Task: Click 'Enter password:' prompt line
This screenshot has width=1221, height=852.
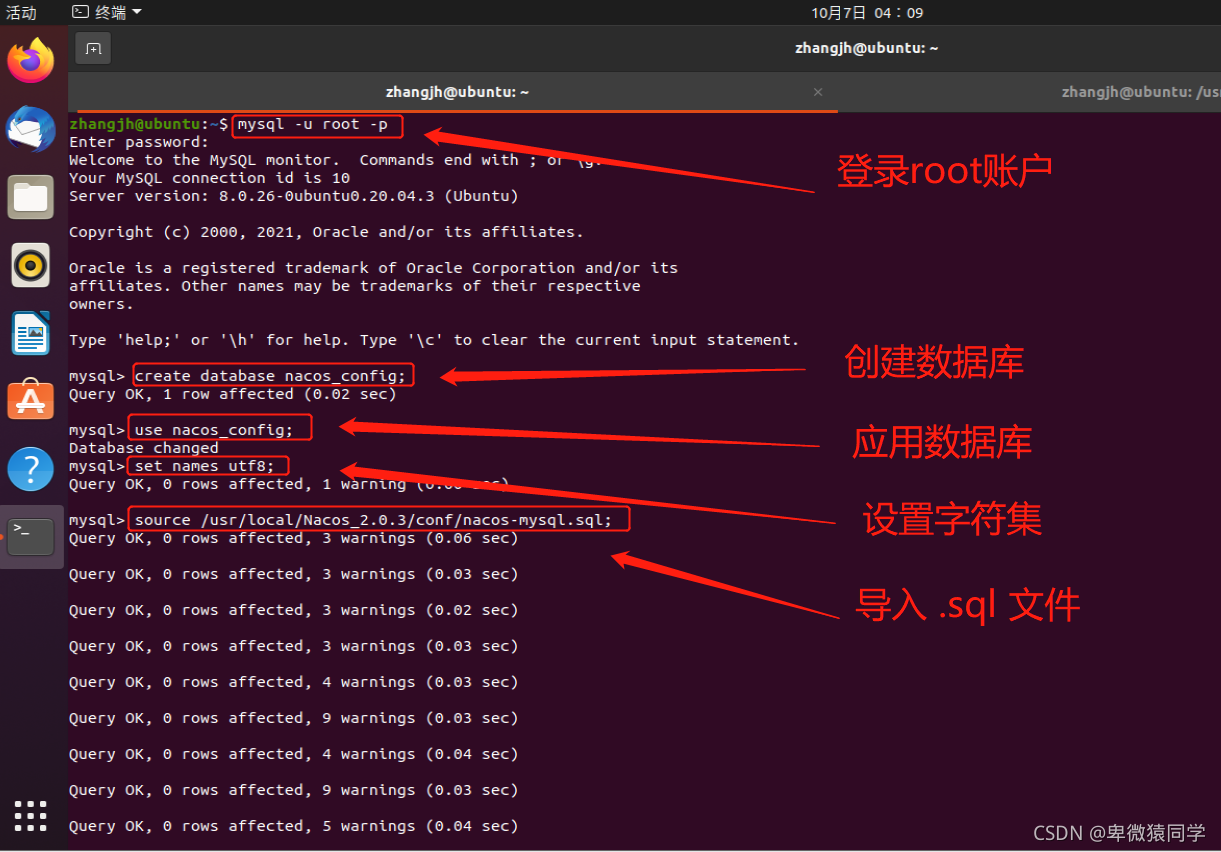Action: pos(139,142)
